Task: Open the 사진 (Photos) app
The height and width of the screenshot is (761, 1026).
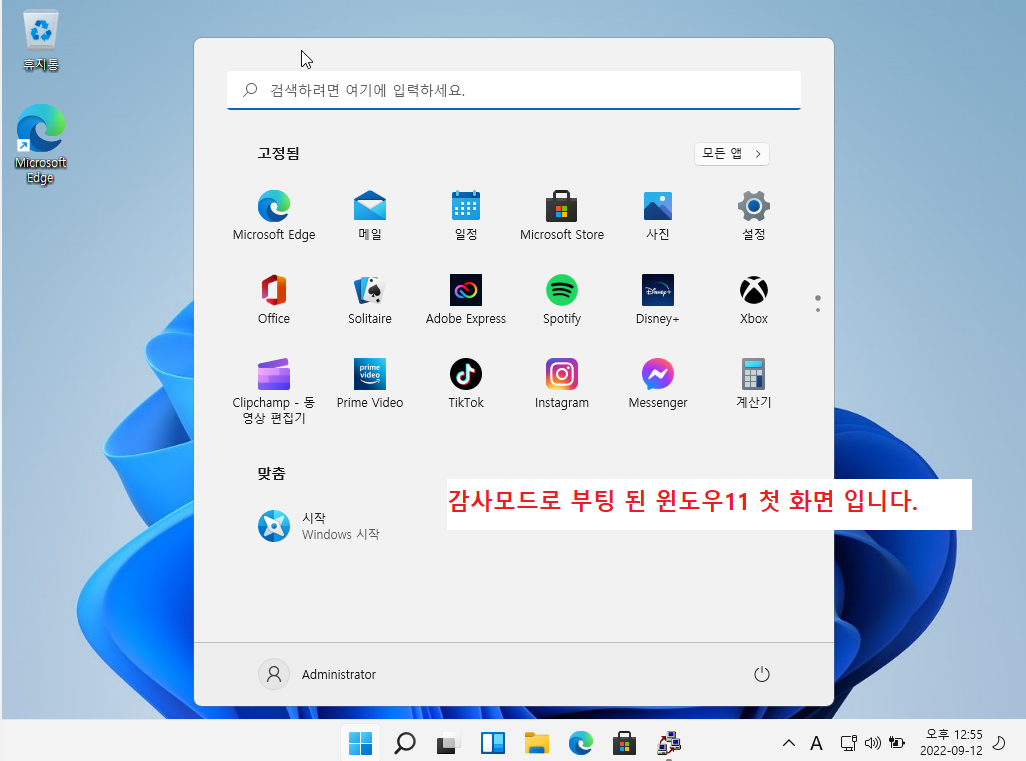Action: click(658, 216)
